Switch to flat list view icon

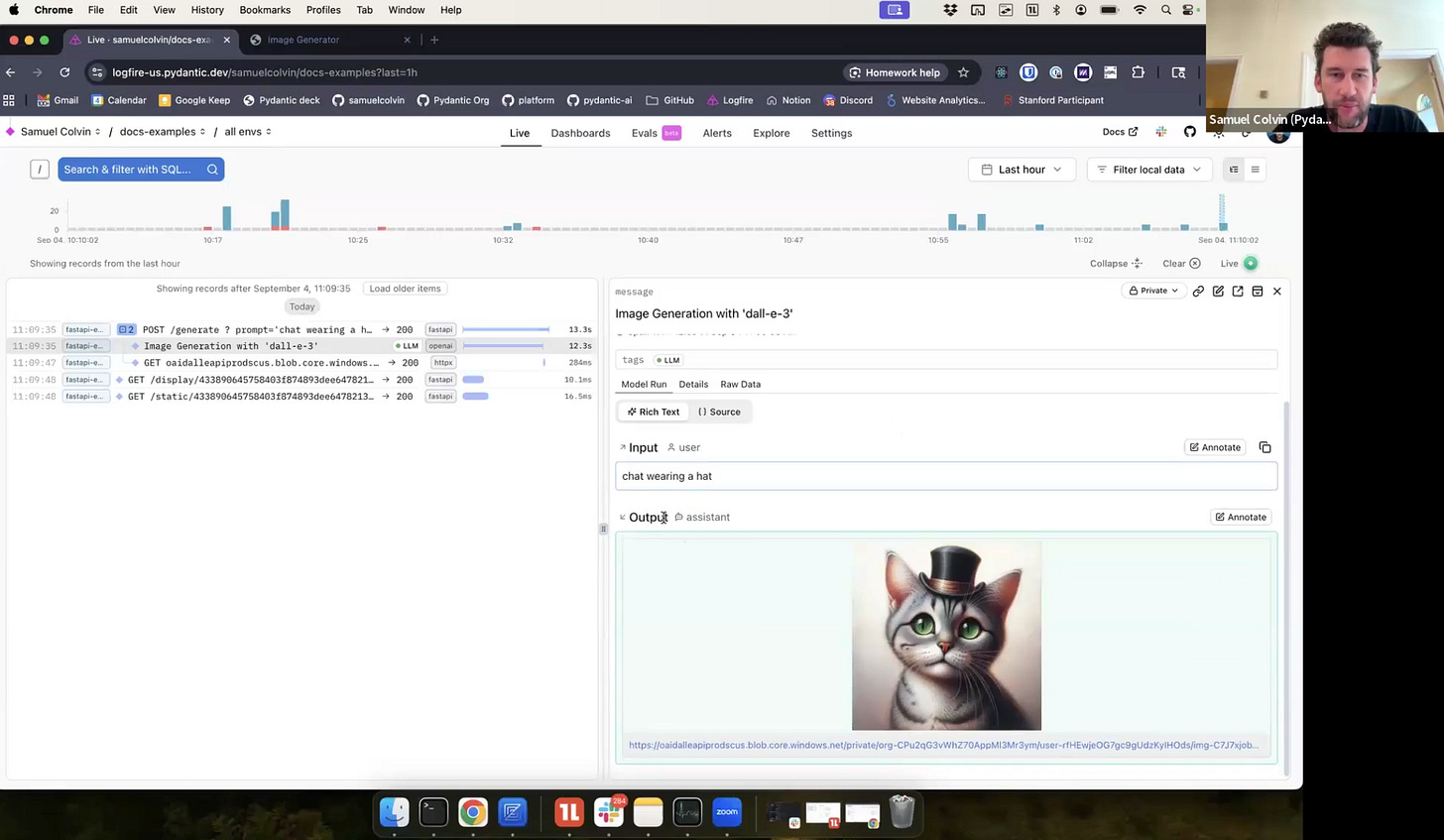point(1255,170)
